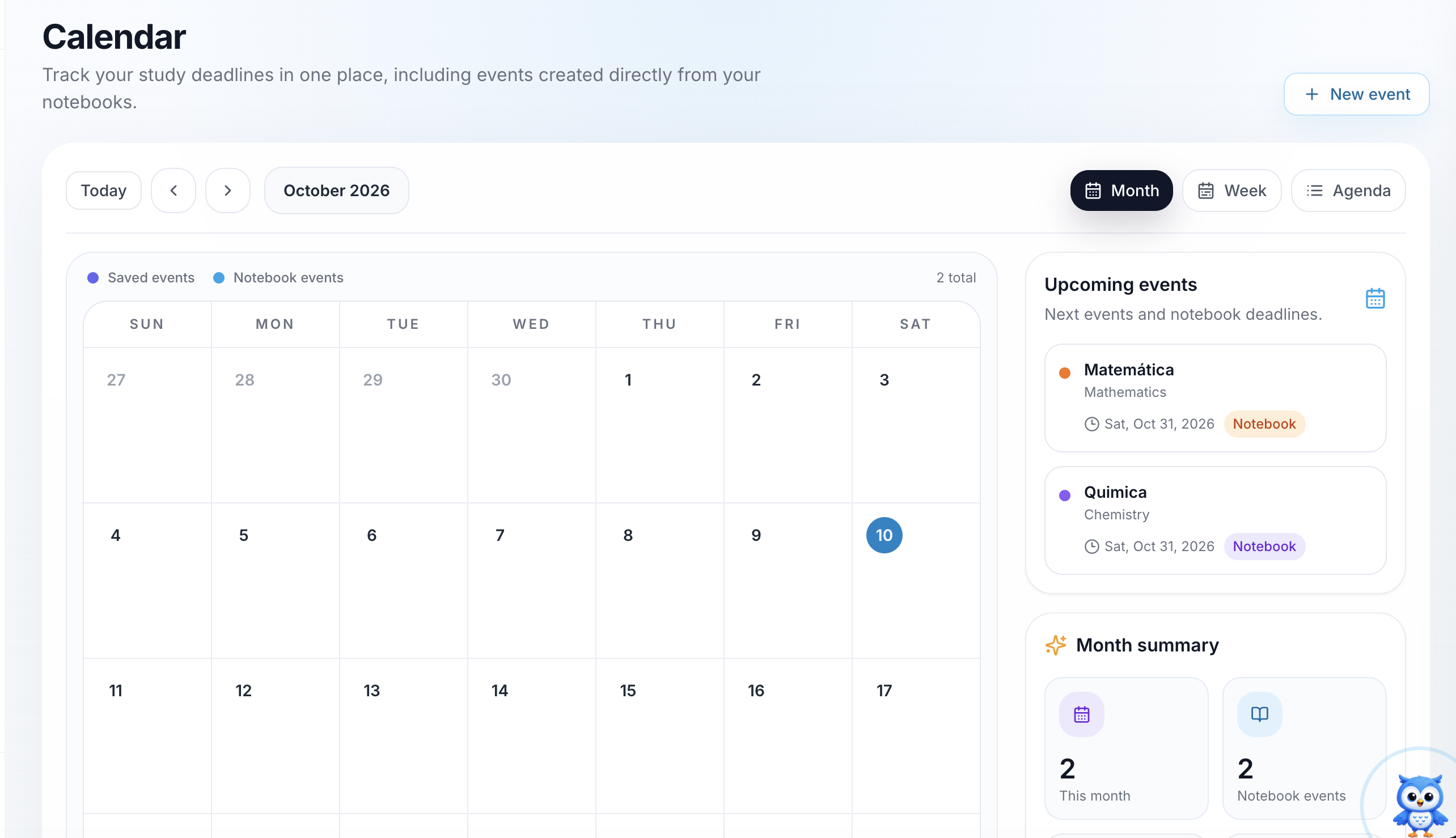Switch to Month view tab
This screenshot has height=838, width=1456.
(x=1121, y=191)
